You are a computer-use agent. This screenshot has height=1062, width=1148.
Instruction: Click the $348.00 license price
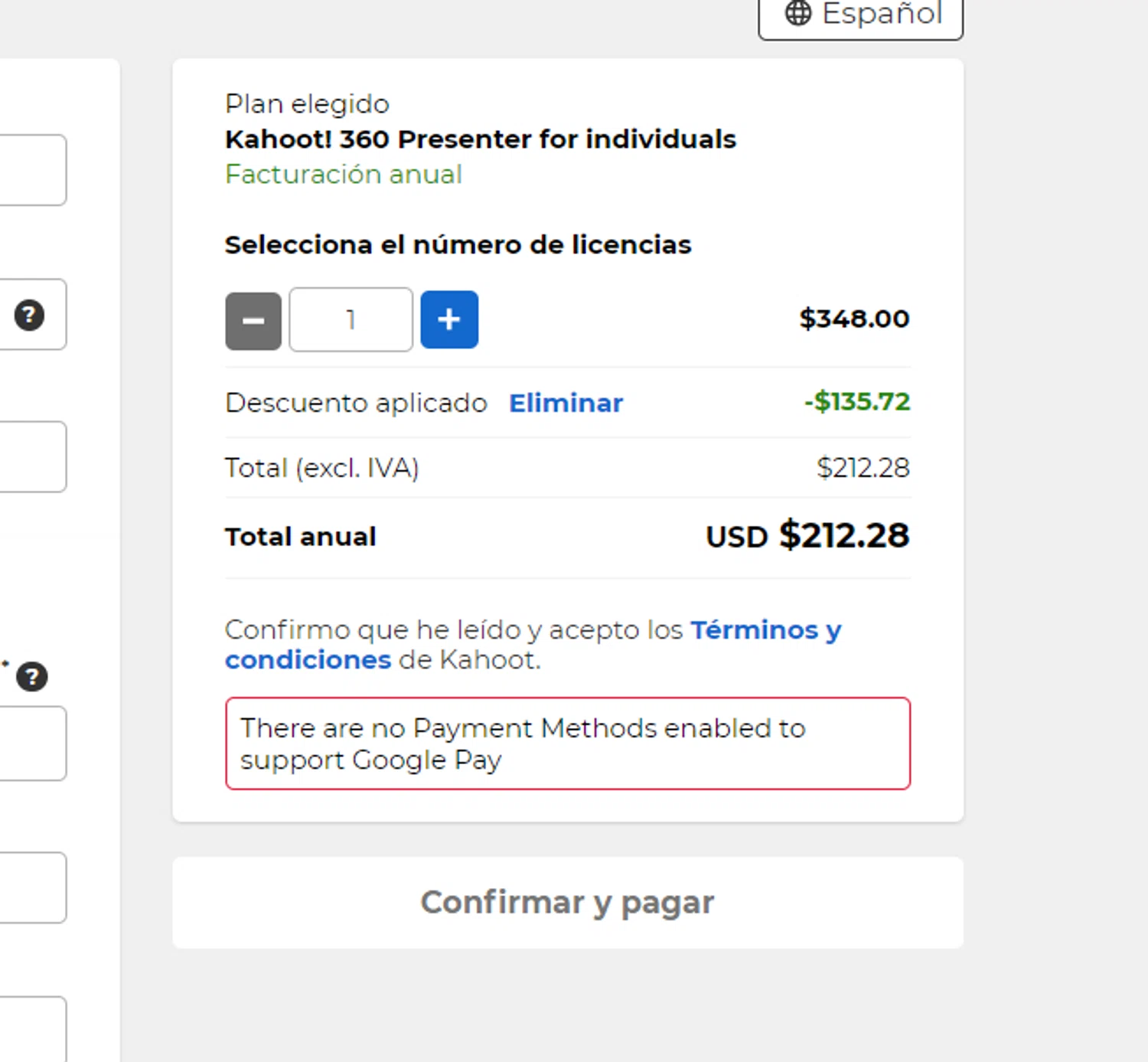pyautogui.click(x=854, y=319)
